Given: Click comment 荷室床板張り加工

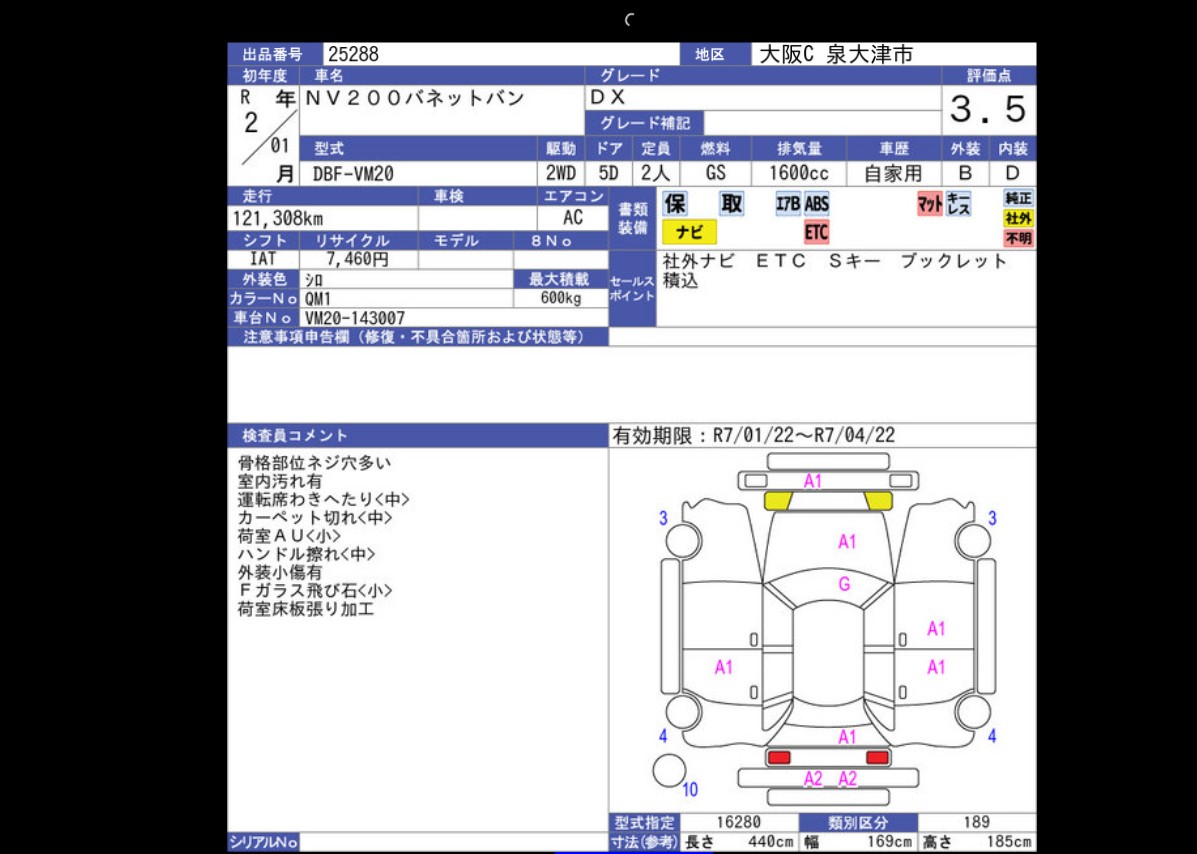Looking at the screenshot, I should 306,609.
